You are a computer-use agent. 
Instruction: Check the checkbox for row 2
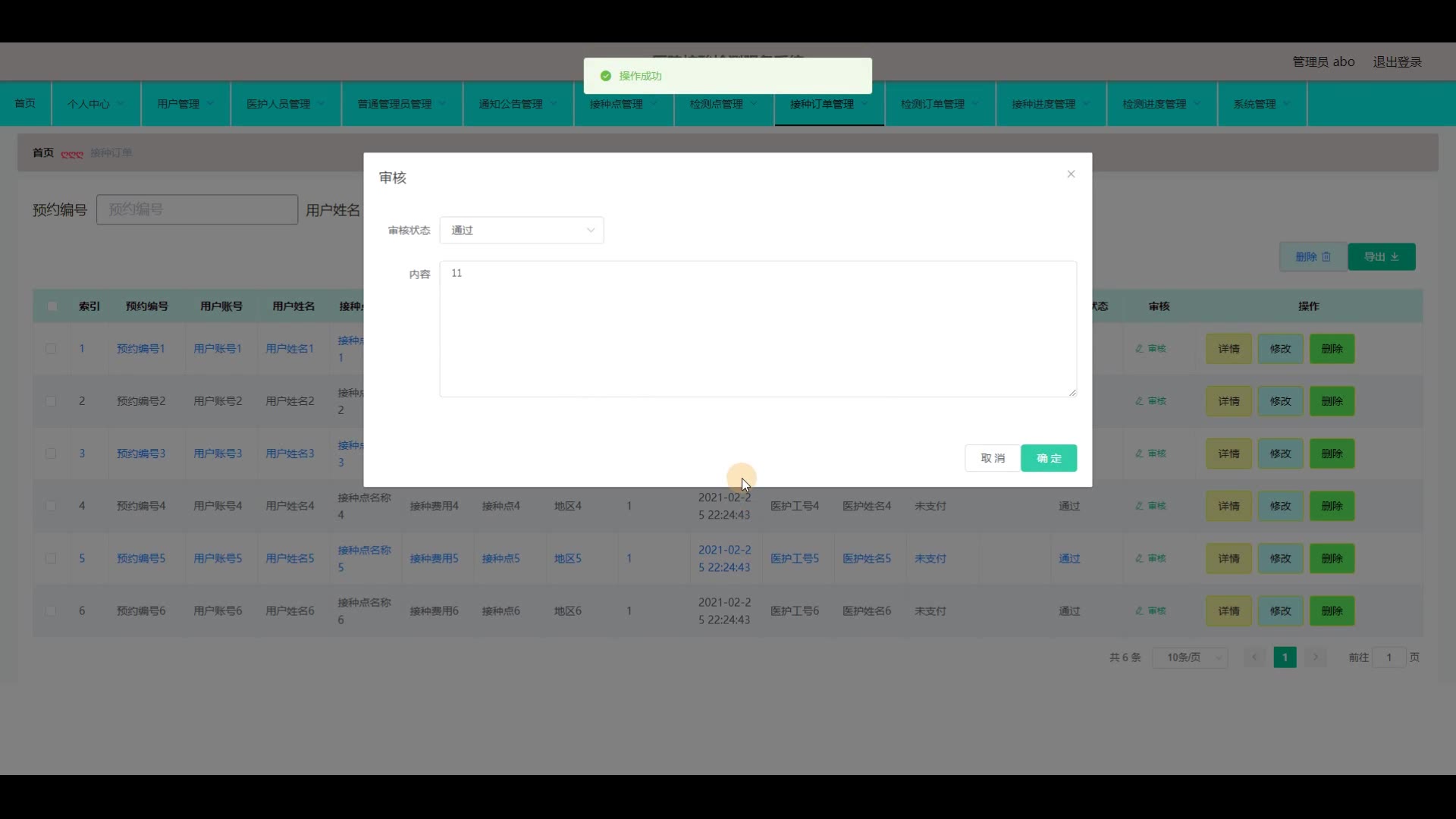pyautogui.click(x=51, y=401)
